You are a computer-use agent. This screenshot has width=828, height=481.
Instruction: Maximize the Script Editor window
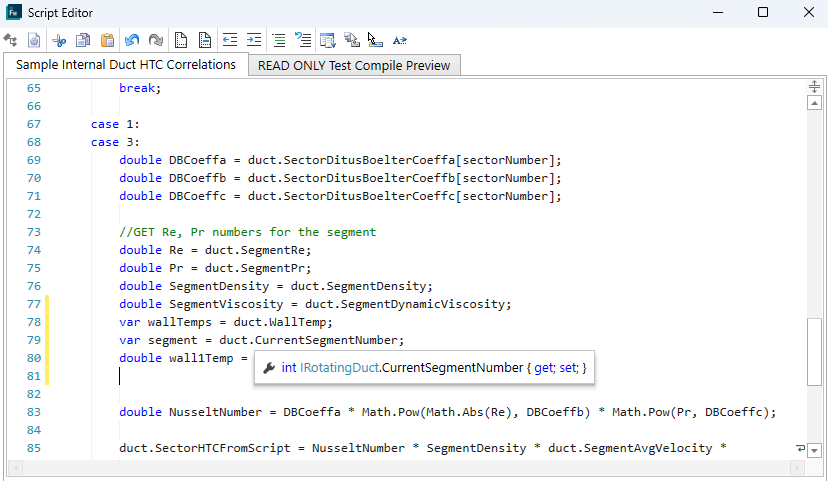pyautogui.click(x=763, y=12)
